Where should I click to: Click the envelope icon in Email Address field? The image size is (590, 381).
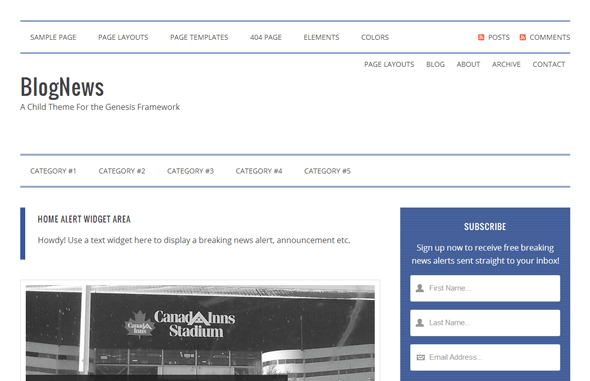click(x=420, y=357)
